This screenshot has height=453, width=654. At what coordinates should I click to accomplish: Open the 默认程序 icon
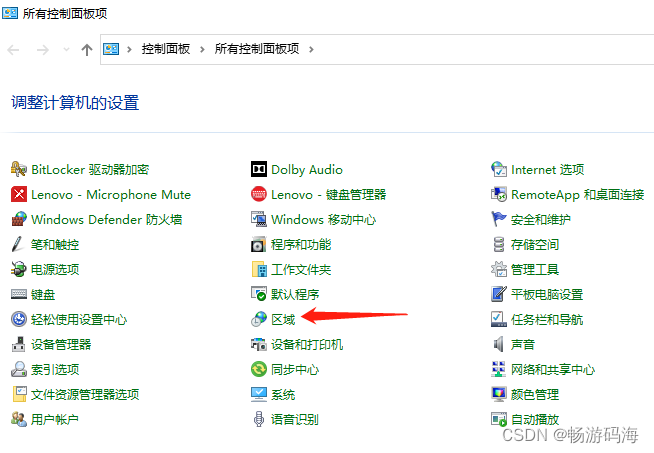click(259, 294)
